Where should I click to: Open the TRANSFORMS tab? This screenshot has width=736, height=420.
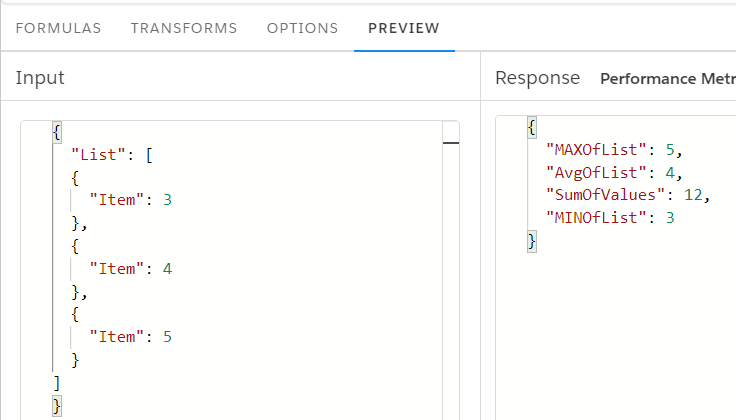[184, 28]
